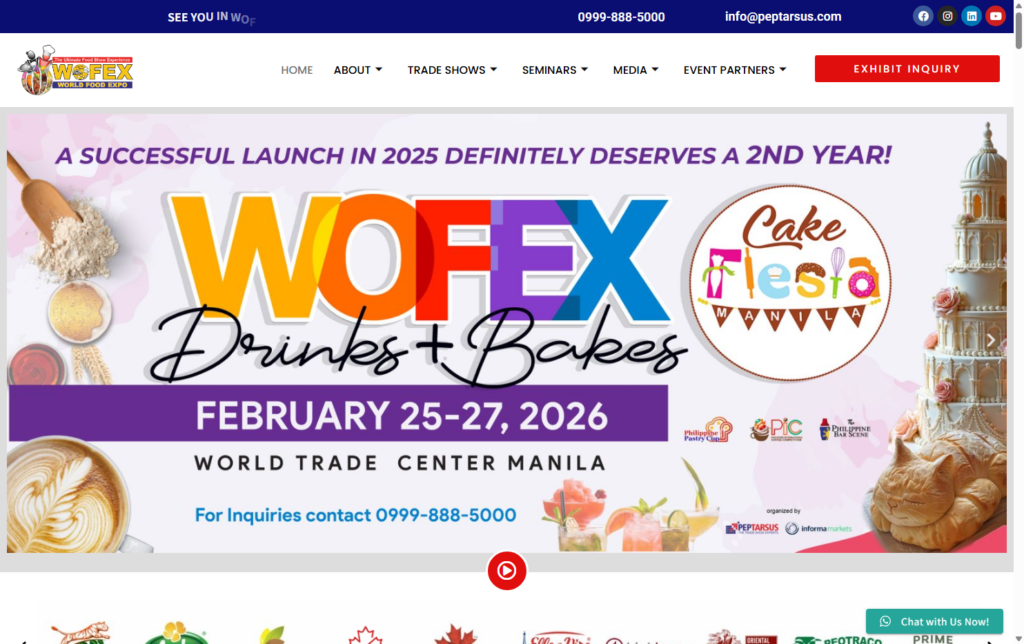Viewport: 1024px width, 644px height.
Task: Open the YouTube channel icon
Action: click(x=995, y=16)
